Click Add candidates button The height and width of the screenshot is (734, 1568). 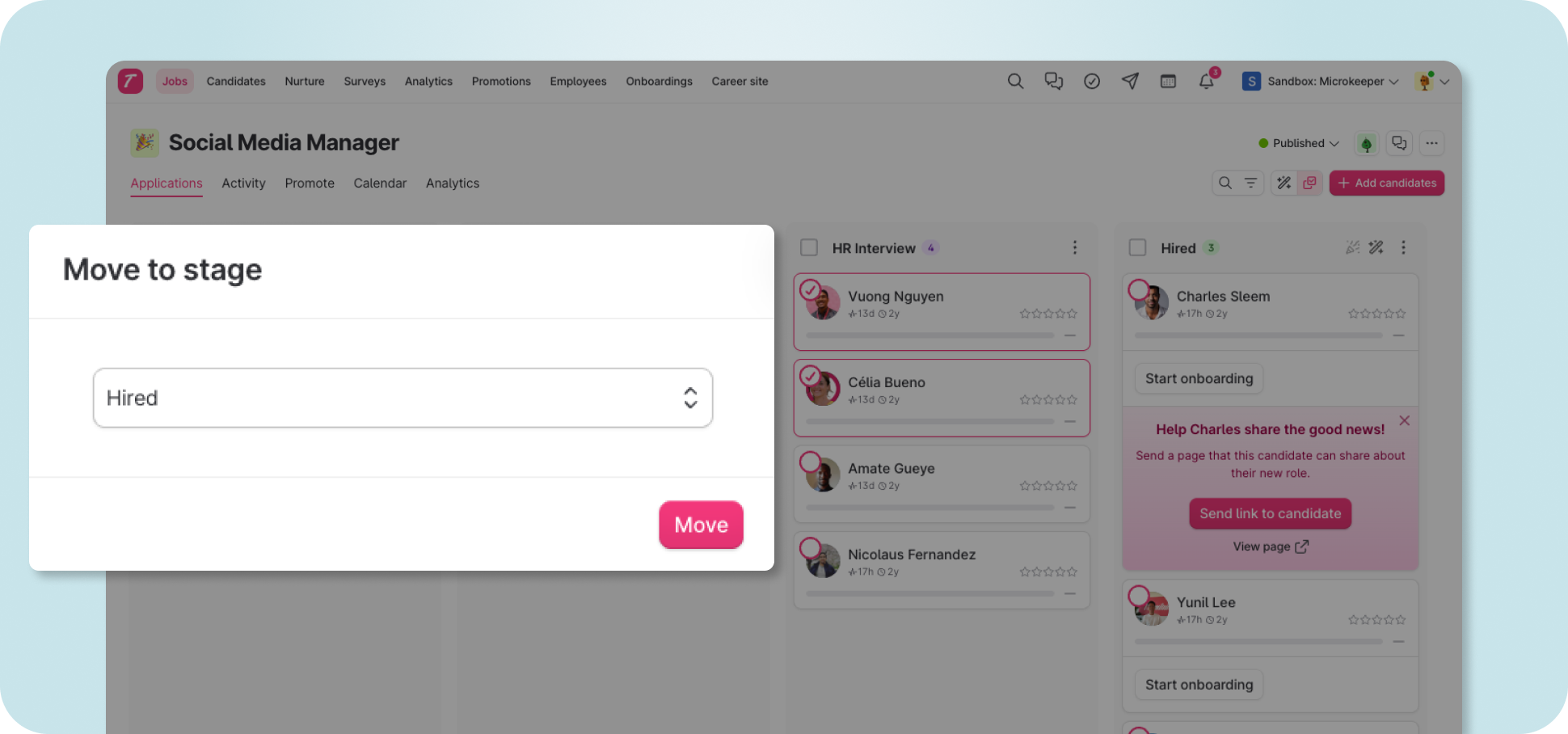point(1387,183)
